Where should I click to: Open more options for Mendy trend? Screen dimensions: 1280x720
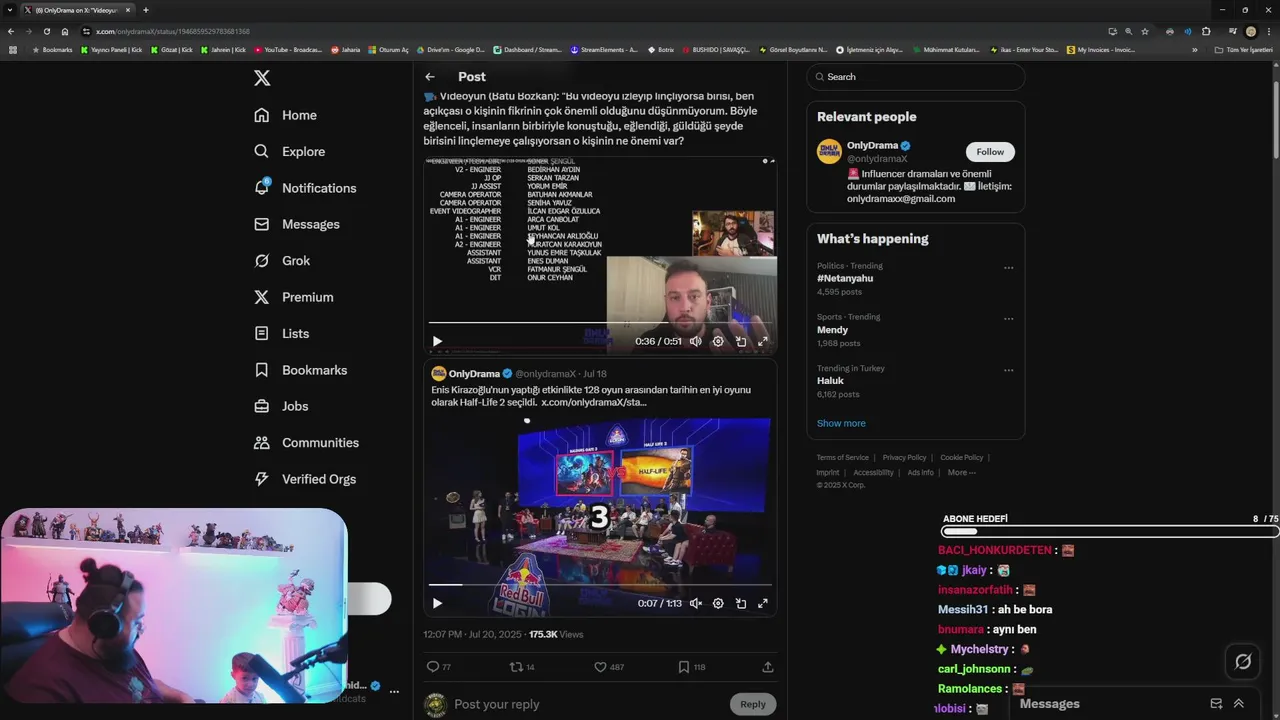coord(1008,319)
